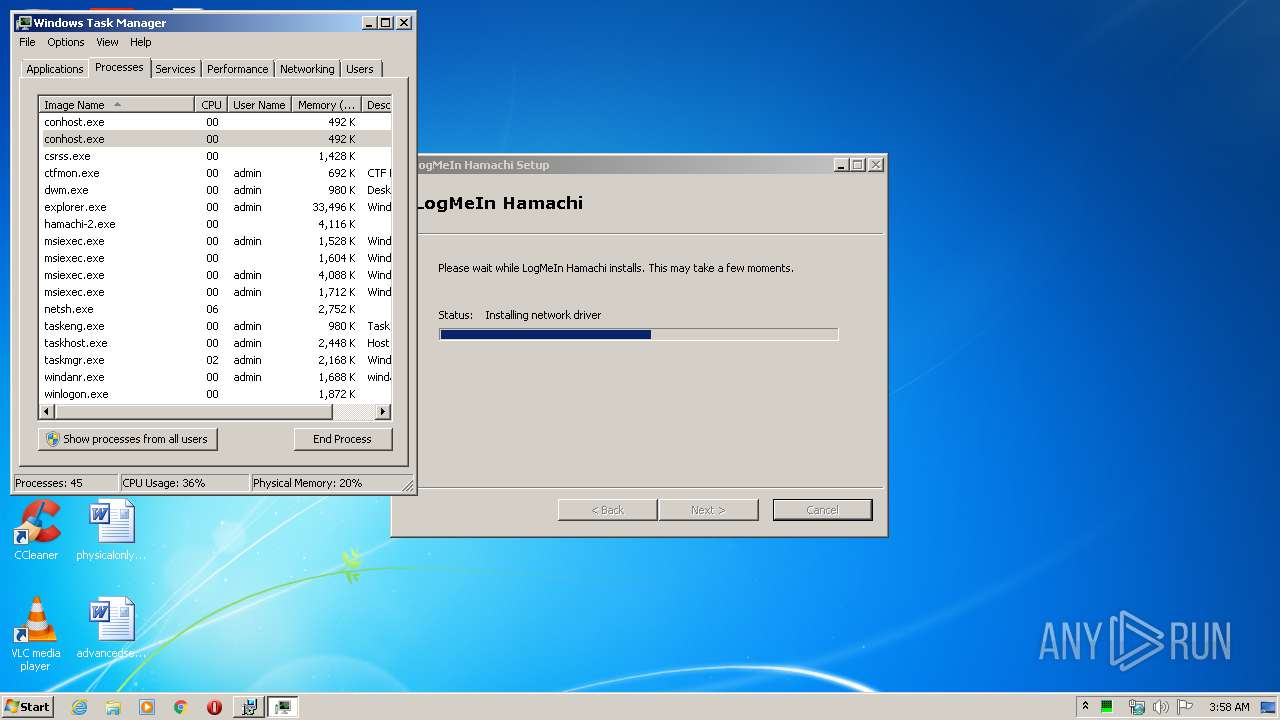Switch to Performance tab
The image size is (1280, 720).
(x=238, y=69)
